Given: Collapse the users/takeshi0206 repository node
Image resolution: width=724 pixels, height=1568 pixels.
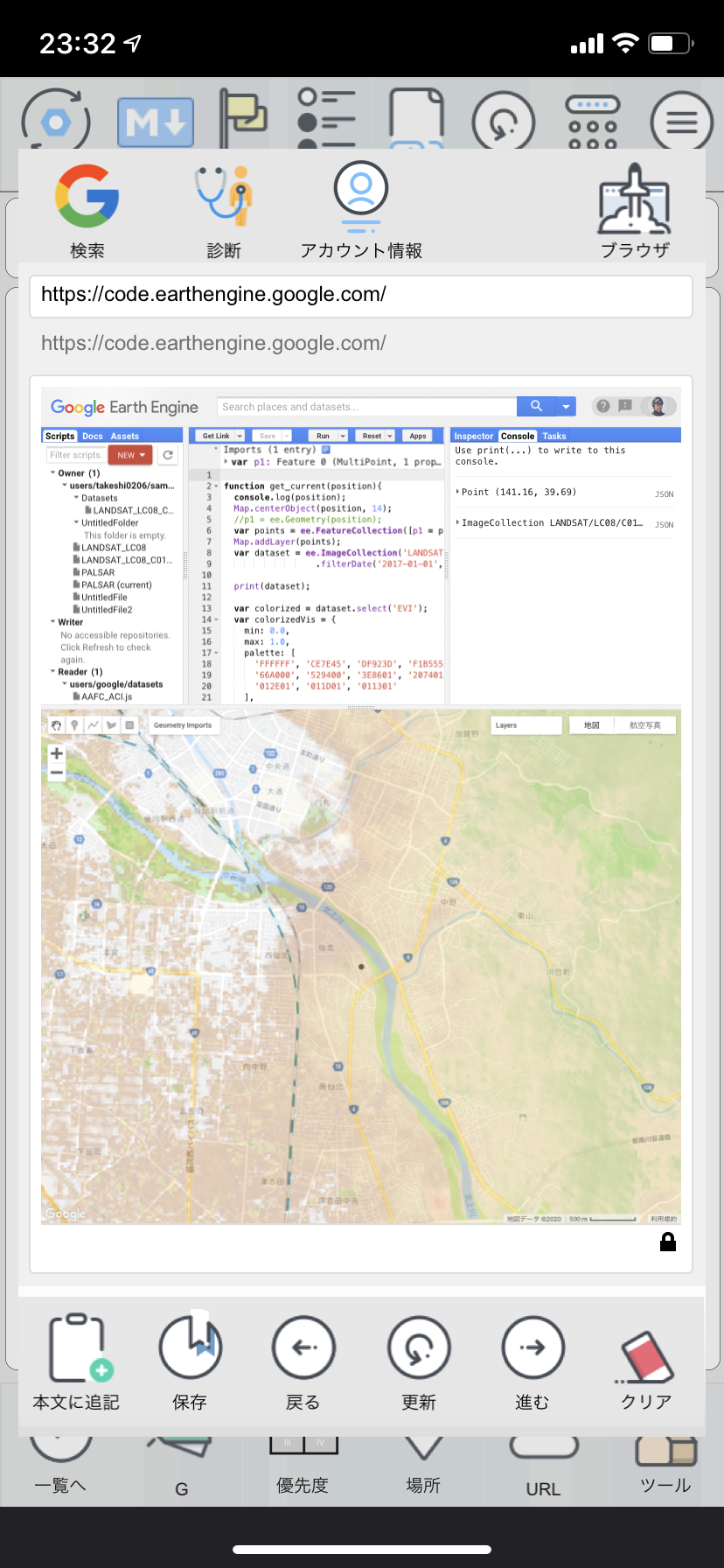Looking at the screenshot, I should (x=64, y=486).
